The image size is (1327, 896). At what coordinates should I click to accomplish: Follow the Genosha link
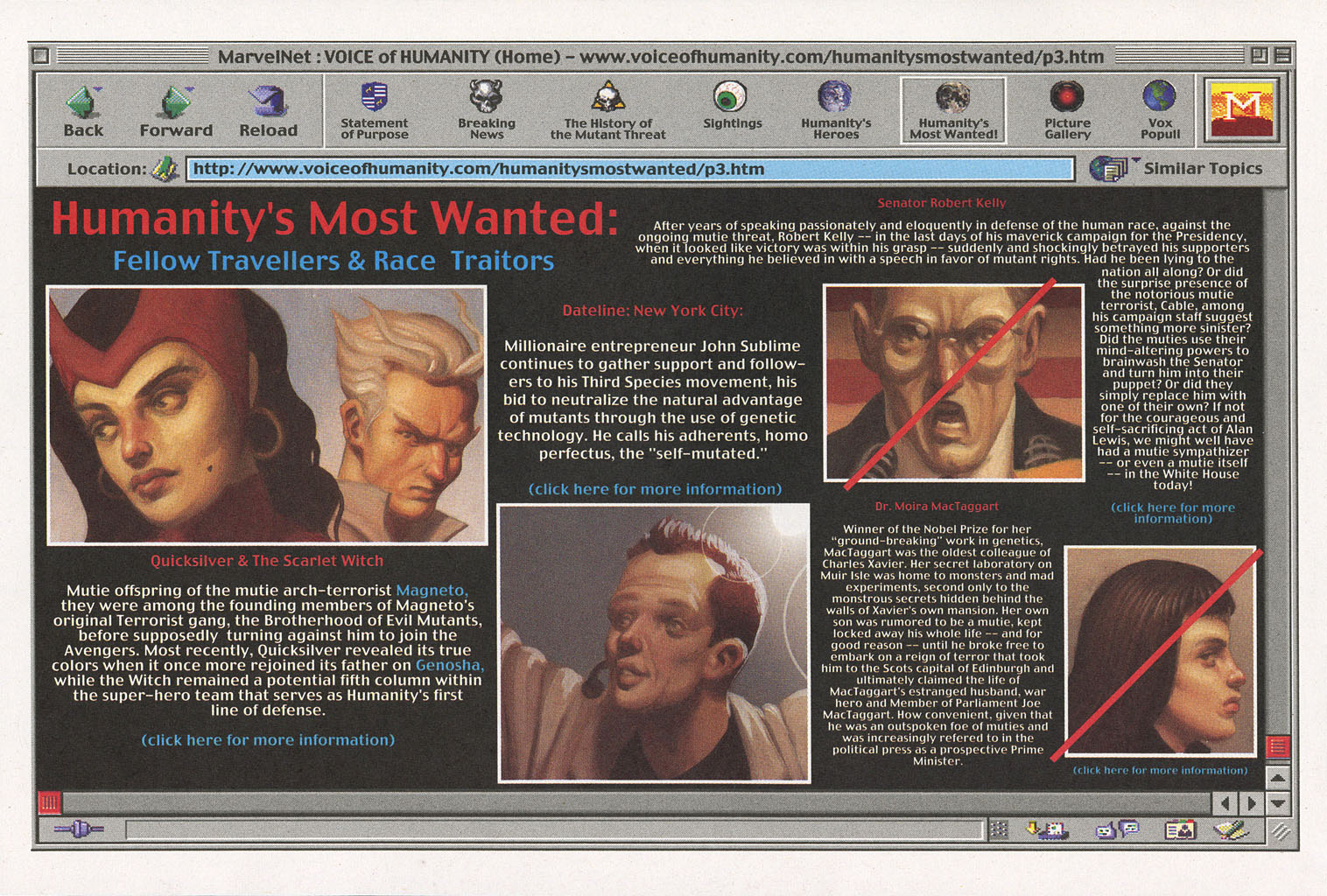tap(449, 665)
